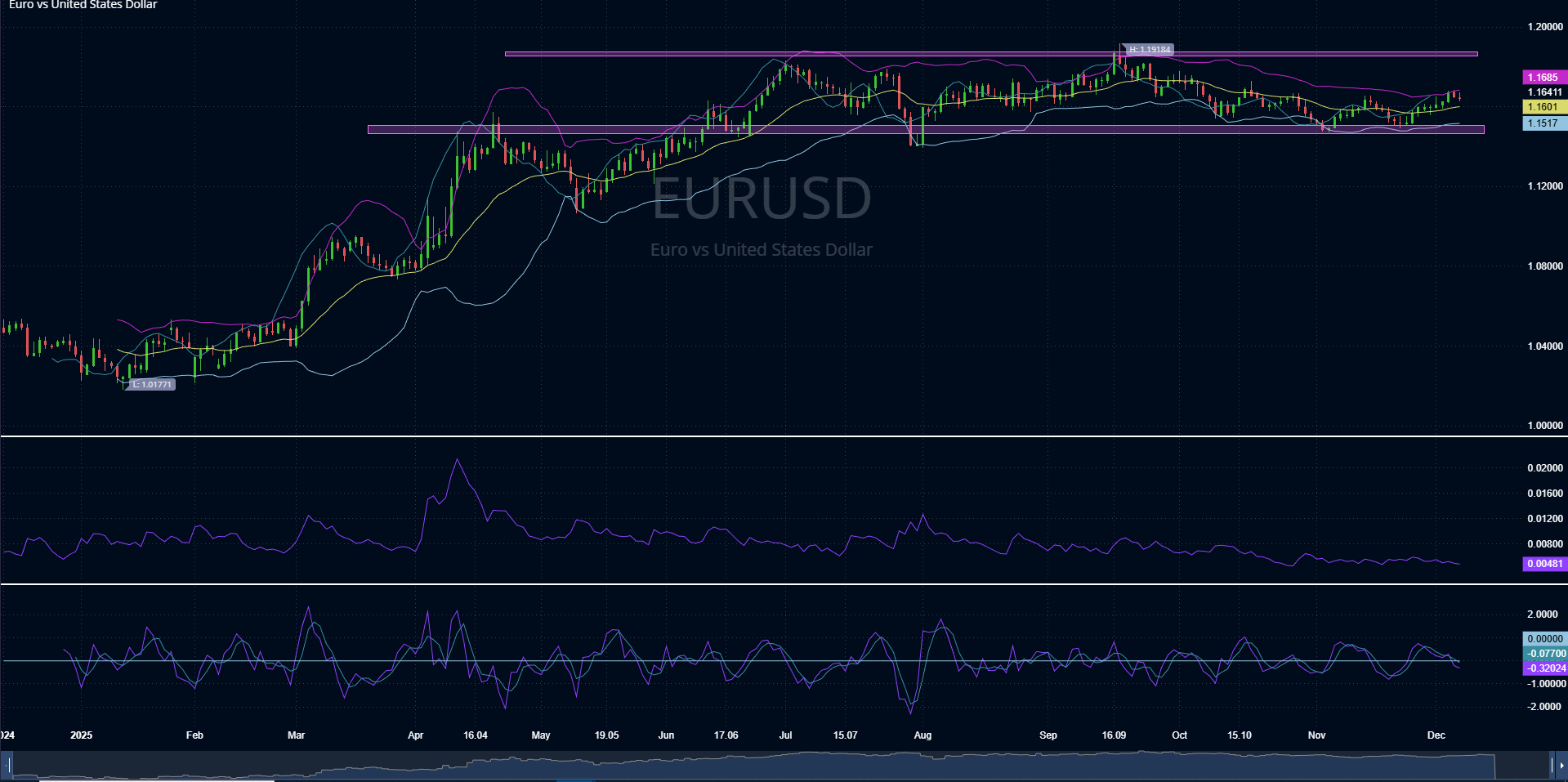Viewport: 1568px width, 782px height.
Task: Select the L: 1.01771 low price flag
Action: click(x=152, y=384)
